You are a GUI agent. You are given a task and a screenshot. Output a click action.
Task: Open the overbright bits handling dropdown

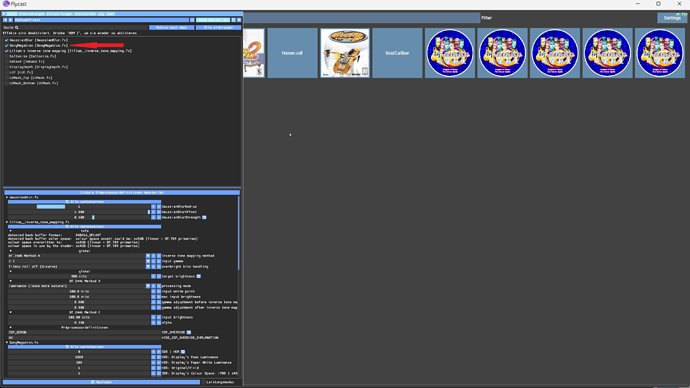pos(148,267)
